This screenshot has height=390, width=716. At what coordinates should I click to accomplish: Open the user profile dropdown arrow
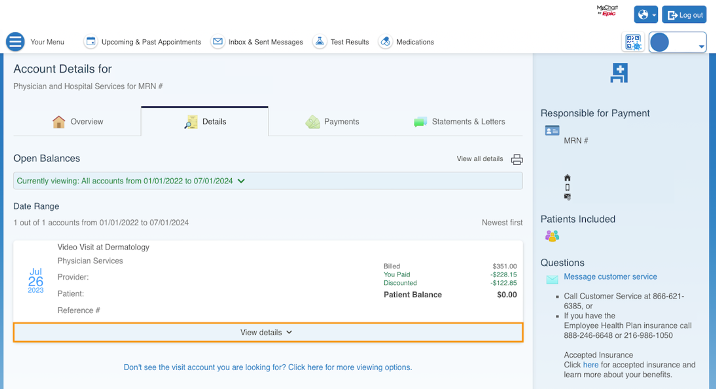(x=701, y=47)
